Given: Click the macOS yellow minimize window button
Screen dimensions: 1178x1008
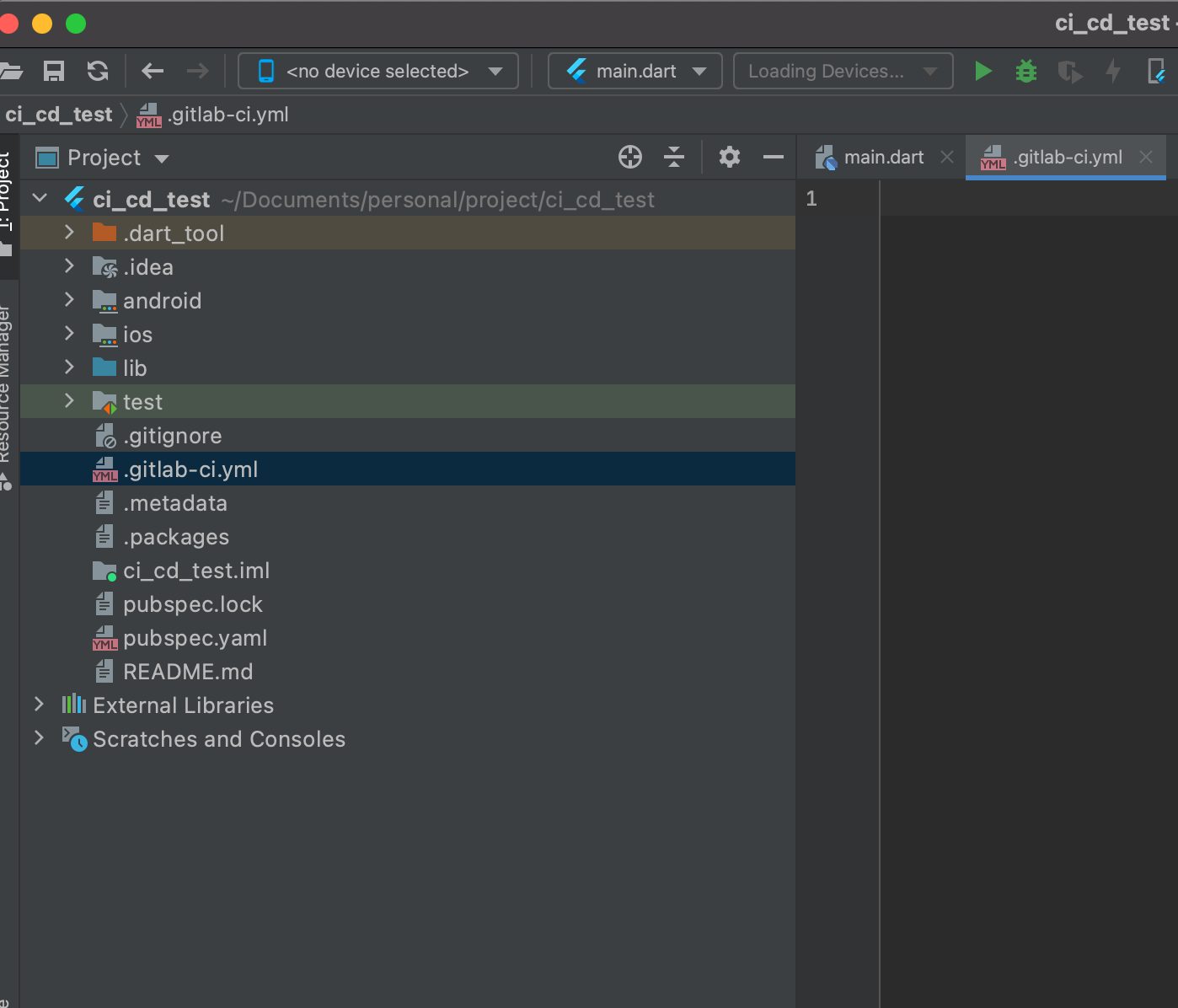Looking at the screenshot, I should pos(42,24).
